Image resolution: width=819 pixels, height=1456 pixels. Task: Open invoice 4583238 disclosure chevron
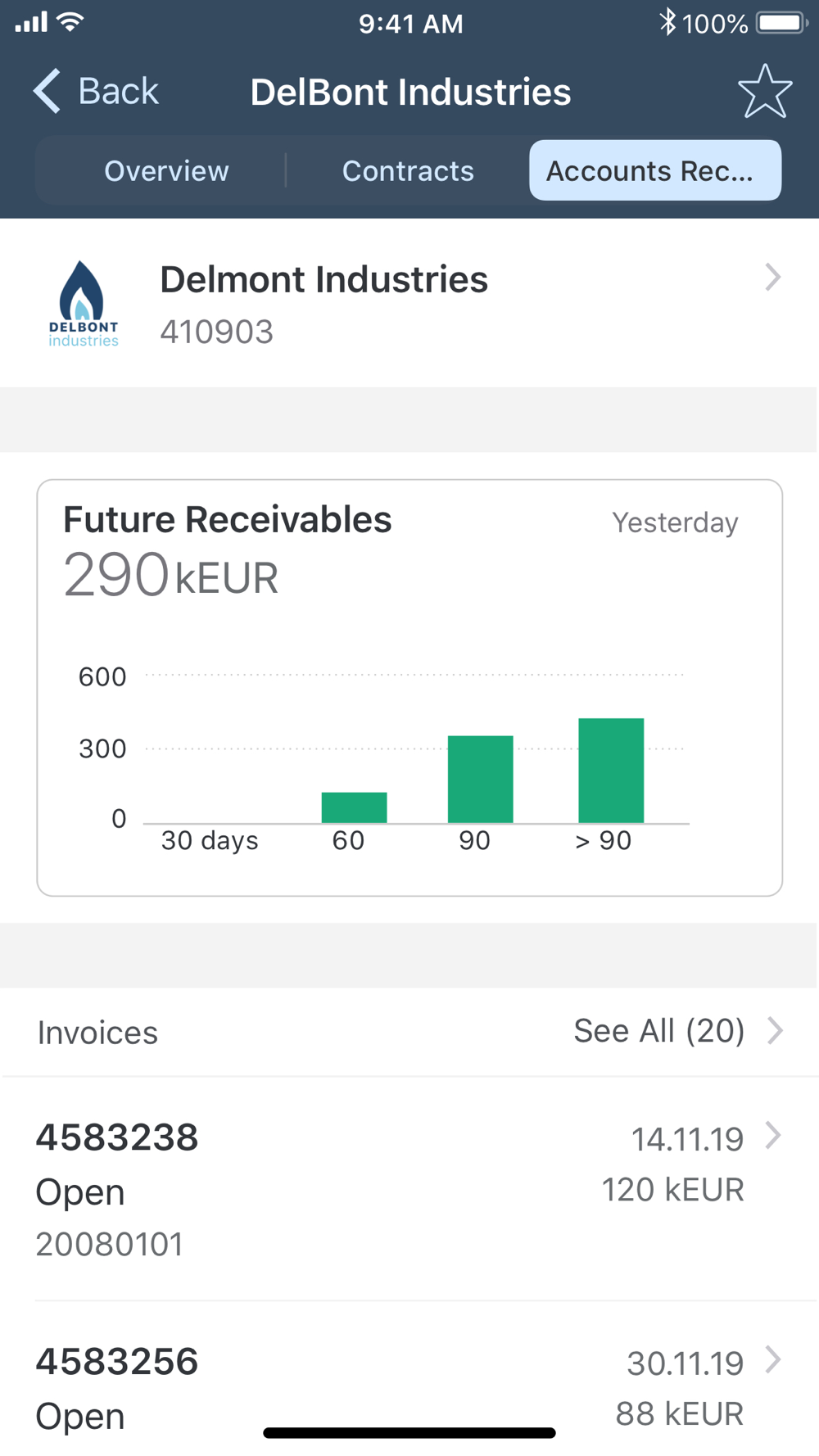[x=772, y=1136]
